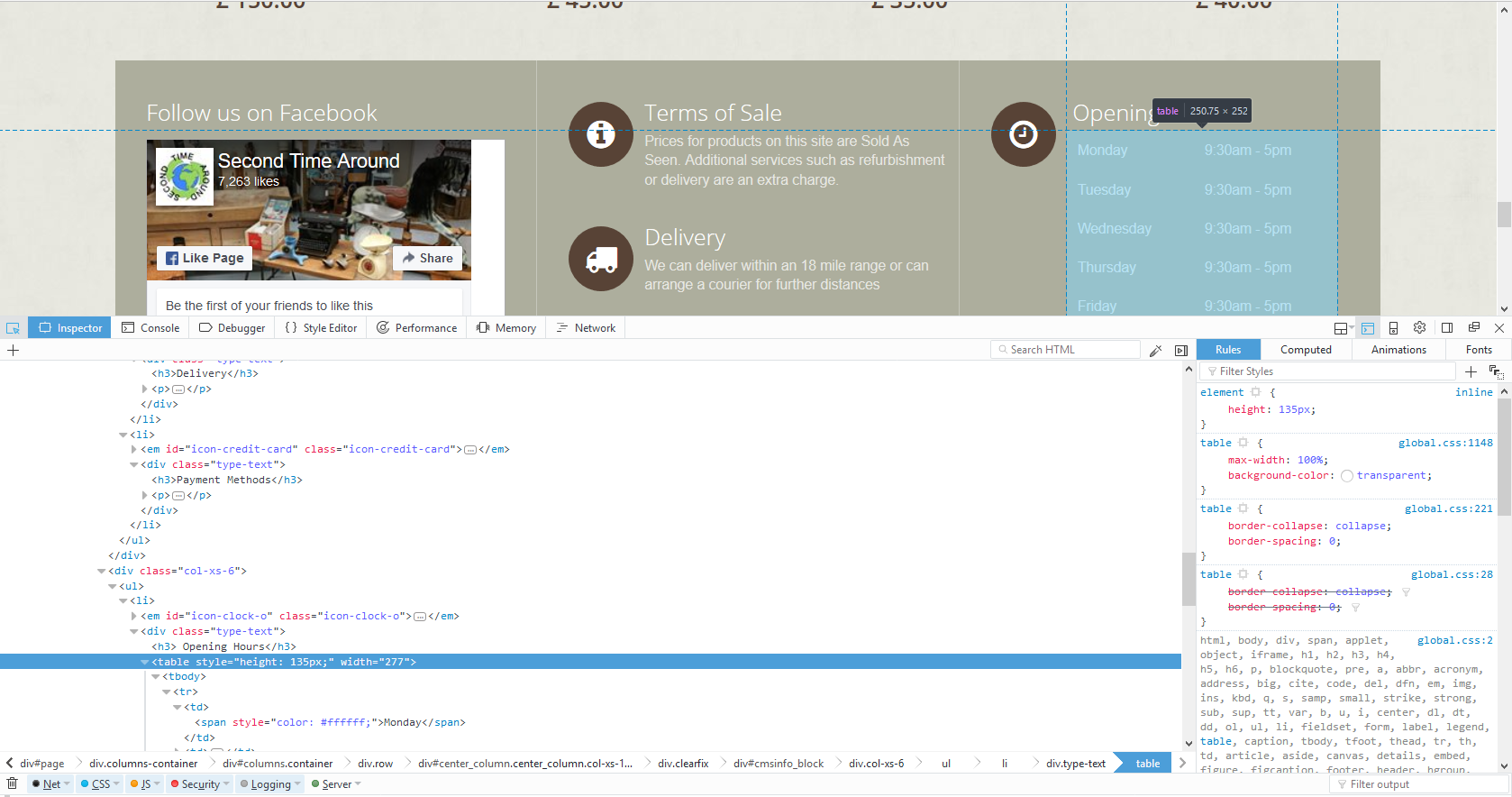
Task: Open global.css:1148 source link
Action: click(1445, 443)
